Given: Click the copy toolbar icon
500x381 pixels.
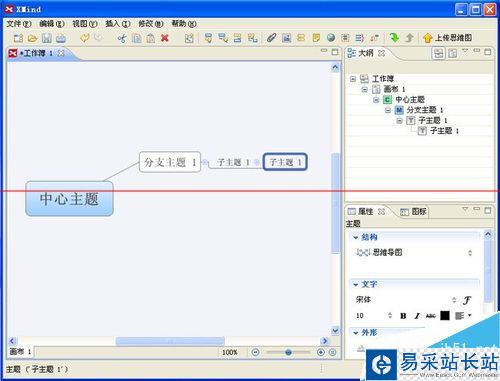Looking at the screenshot, I should pyautogui.click(x=137, y=38).
